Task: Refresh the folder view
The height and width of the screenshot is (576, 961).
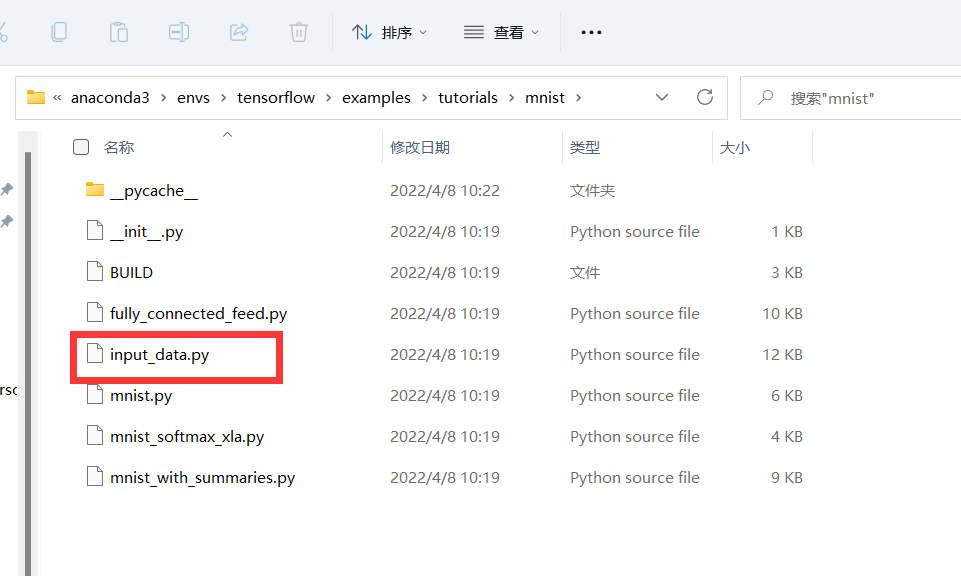Action: (x=704, y=97)
